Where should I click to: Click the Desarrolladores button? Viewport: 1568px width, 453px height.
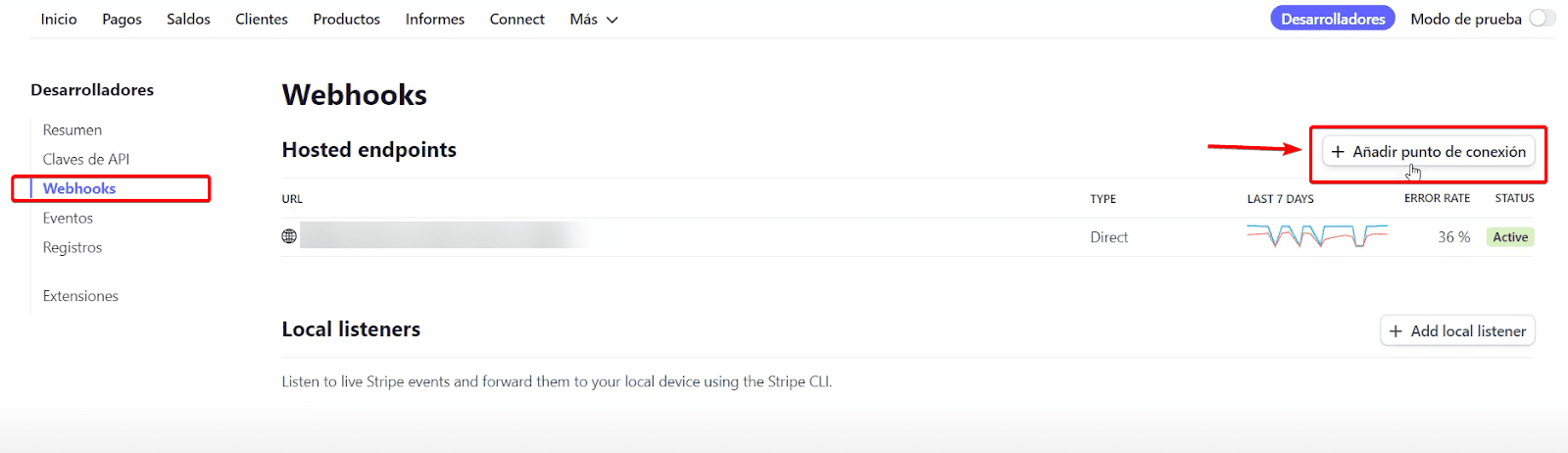point(1333,19)
